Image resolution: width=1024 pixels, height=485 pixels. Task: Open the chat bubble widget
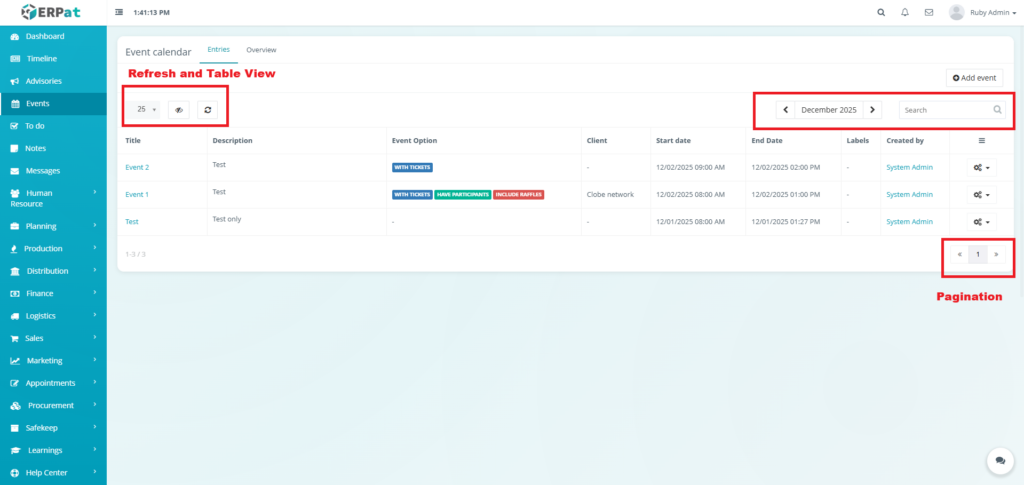click(x=999, y=460)
